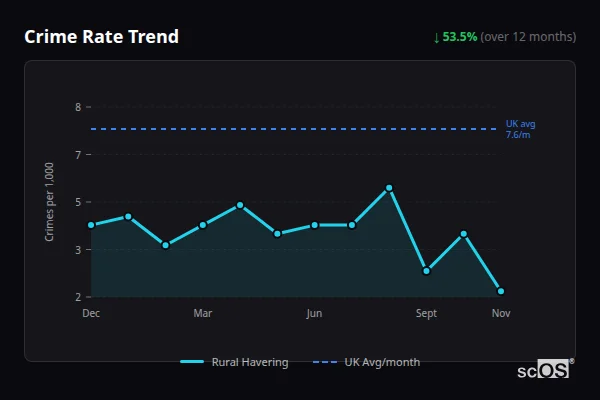Click the y-axis value 3
Screen dimensions: 600x400
pos(78,250)
